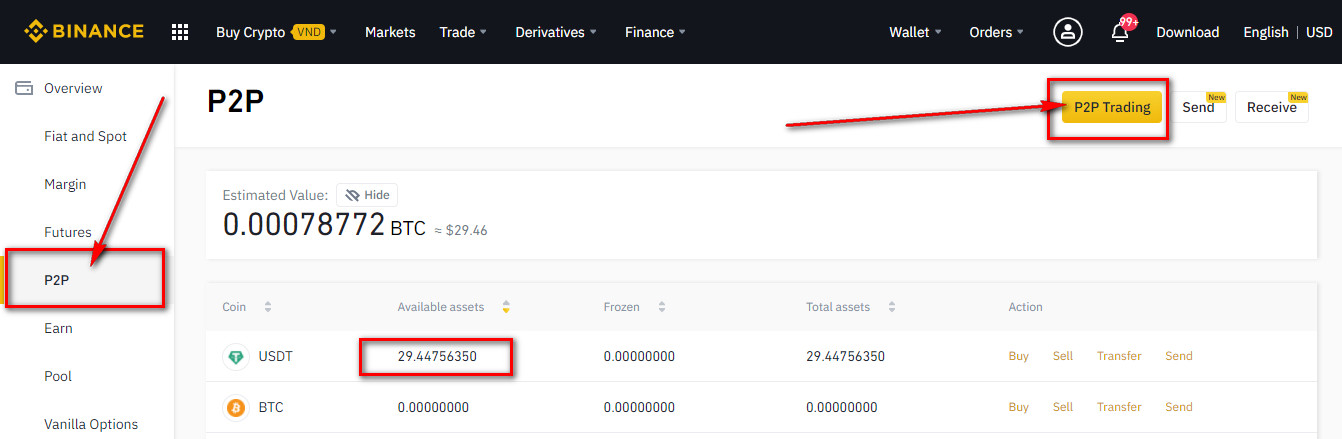Sort by Coin column arrows
Screen dimensions: 1342x439
(267, 307)
